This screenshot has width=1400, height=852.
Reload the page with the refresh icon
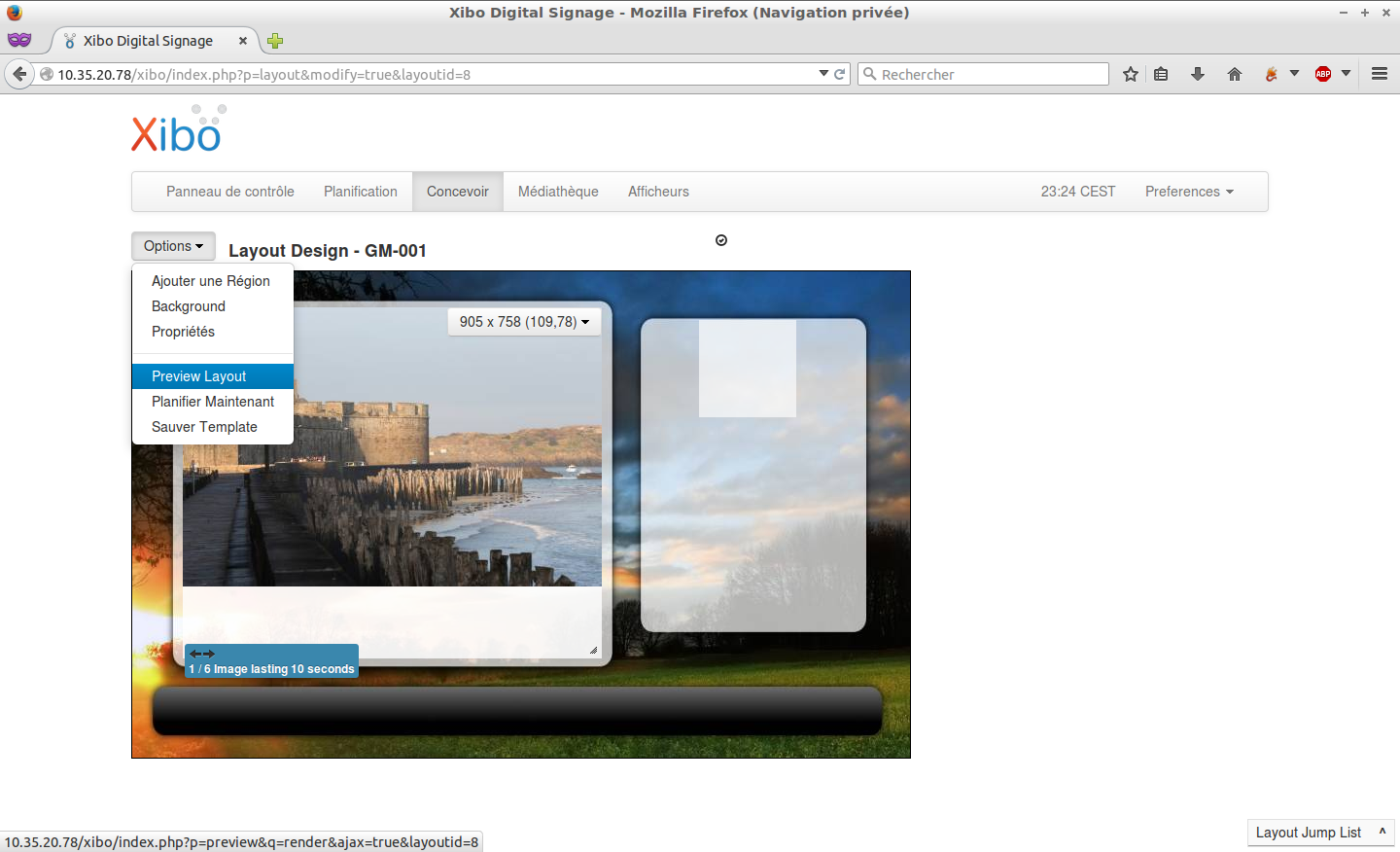point(840,74)
